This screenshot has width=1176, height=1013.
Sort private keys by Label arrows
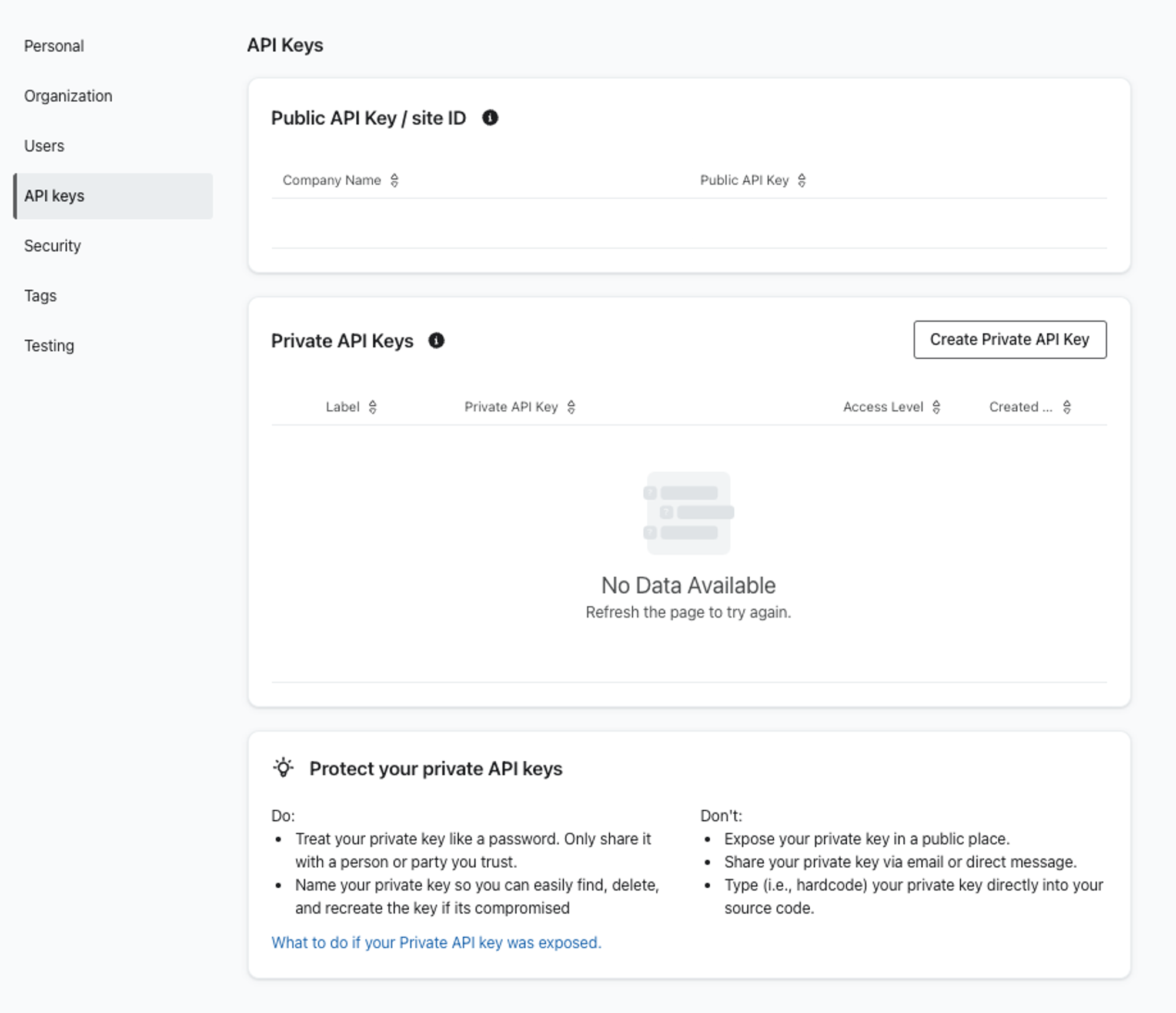click(372, 407)
